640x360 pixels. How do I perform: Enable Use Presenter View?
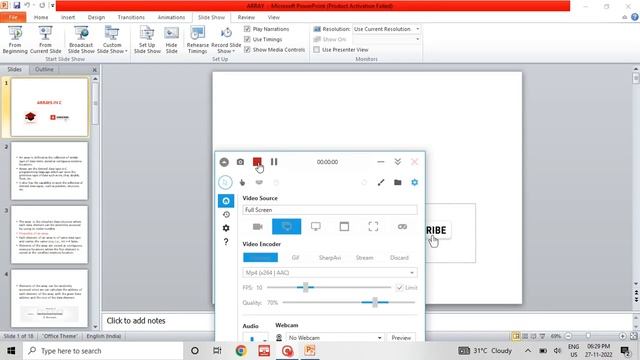(x=316, y=49)
